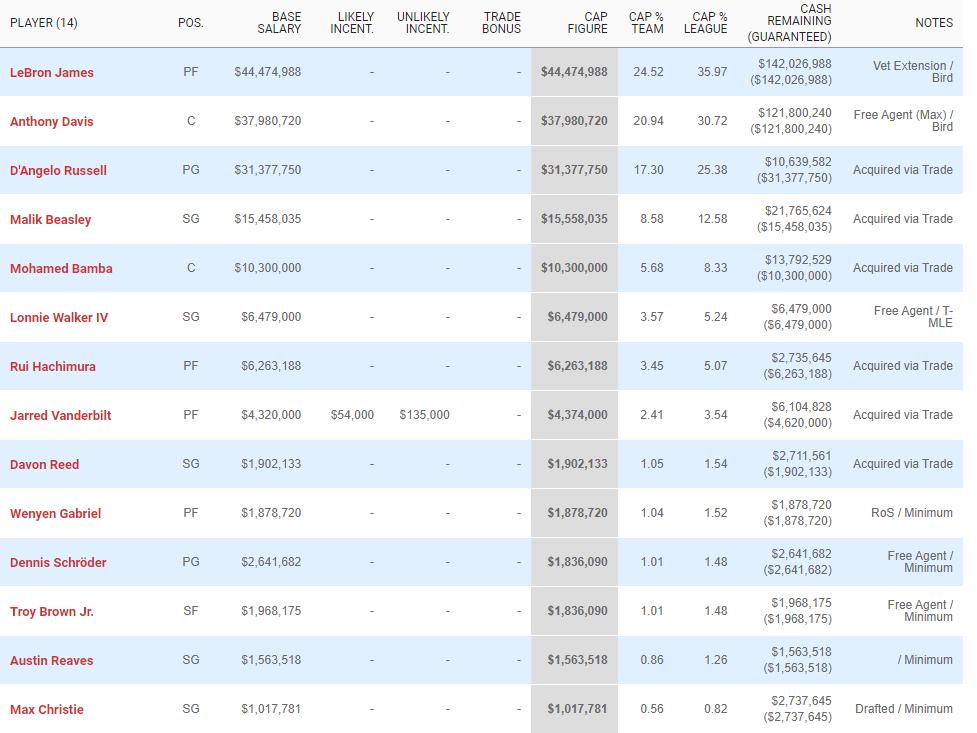Click Jarred Vanderbilt cap figure $4,374,000
Screen dimensions: 977x733
[577, 414]
